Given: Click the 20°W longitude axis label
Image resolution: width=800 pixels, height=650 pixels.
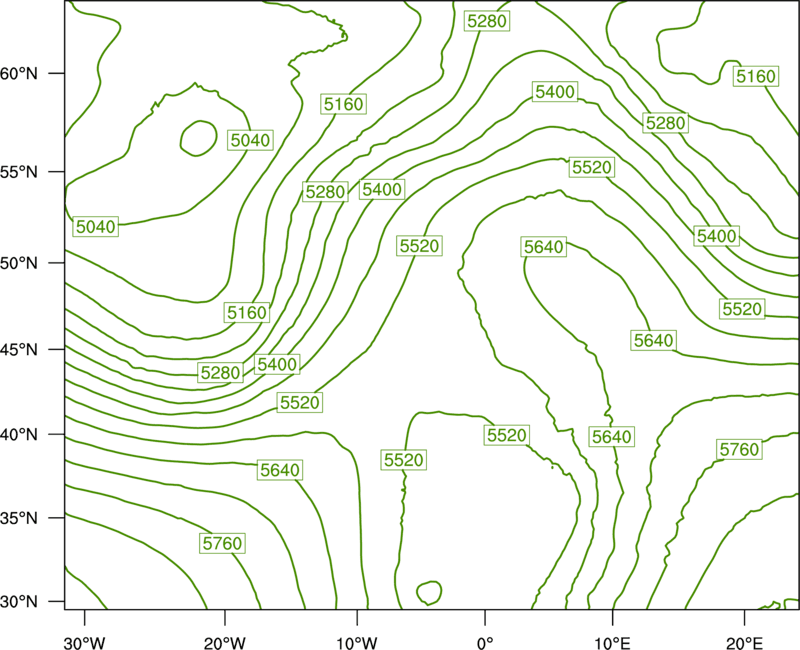Looking at the screenshot, I should coord(224,643).
